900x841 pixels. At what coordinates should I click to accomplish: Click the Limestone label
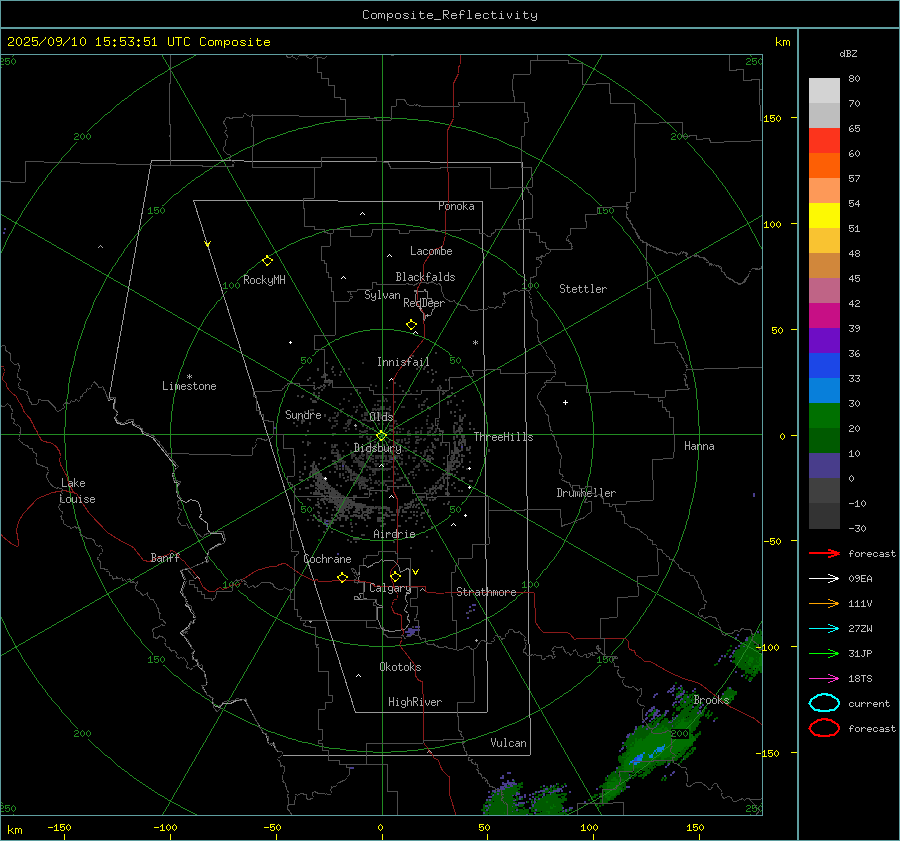tap(189, 386)
